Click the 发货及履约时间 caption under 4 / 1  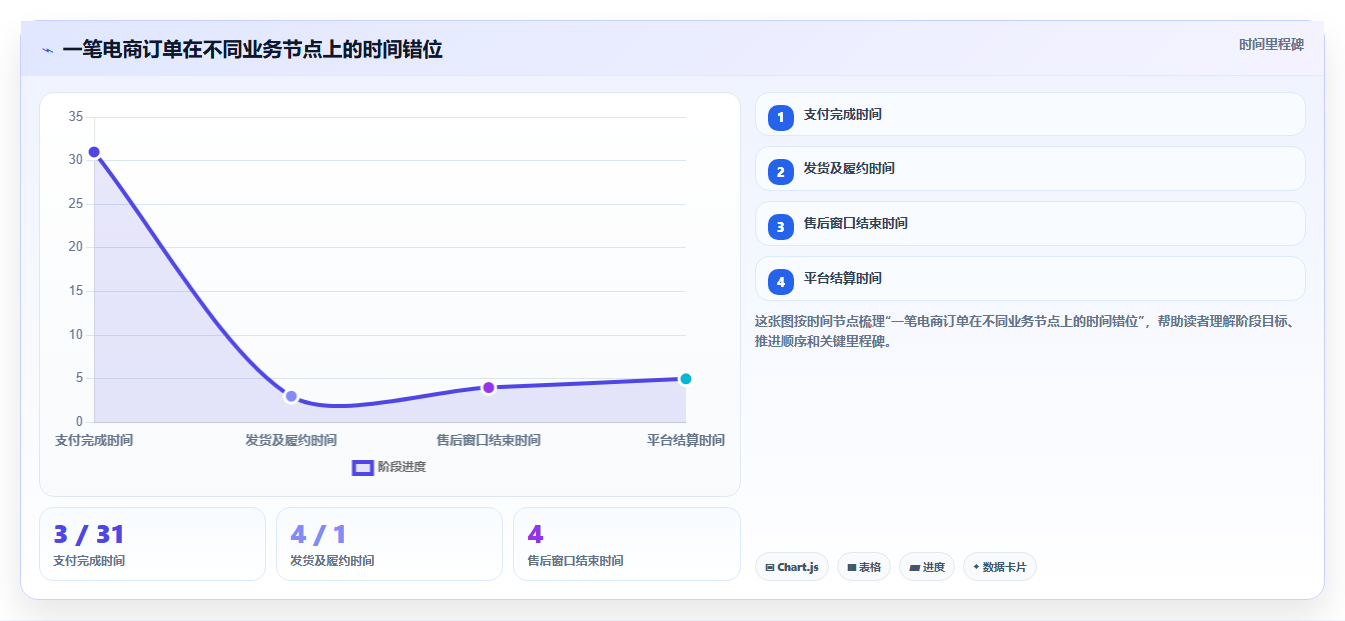pyautogui.click(x=332, y=561)
